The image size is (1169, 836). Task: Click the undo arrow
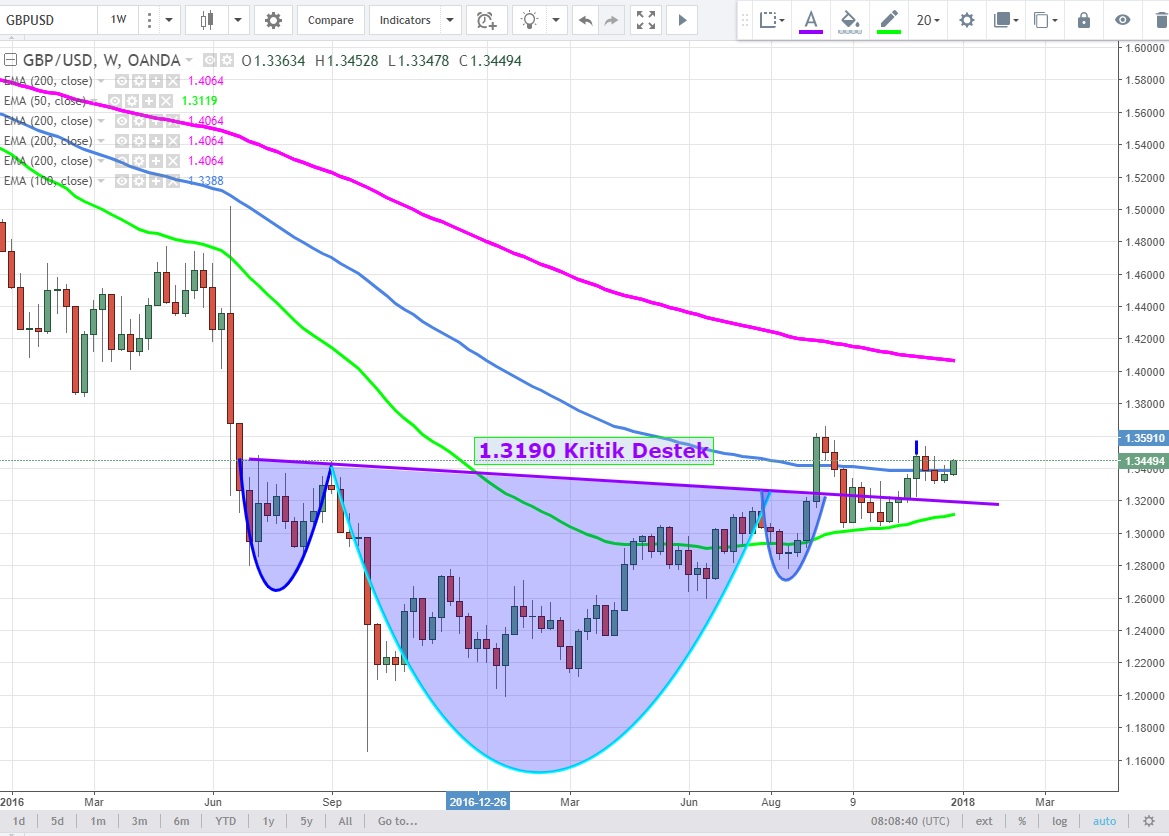point(585,20)
